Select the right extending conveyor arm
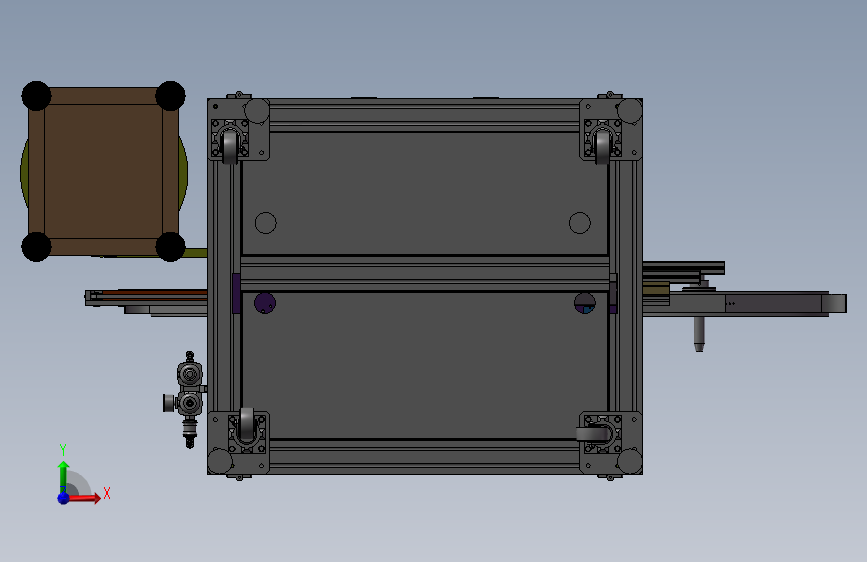This screenshot has height=562, width=867. (744, 303)
